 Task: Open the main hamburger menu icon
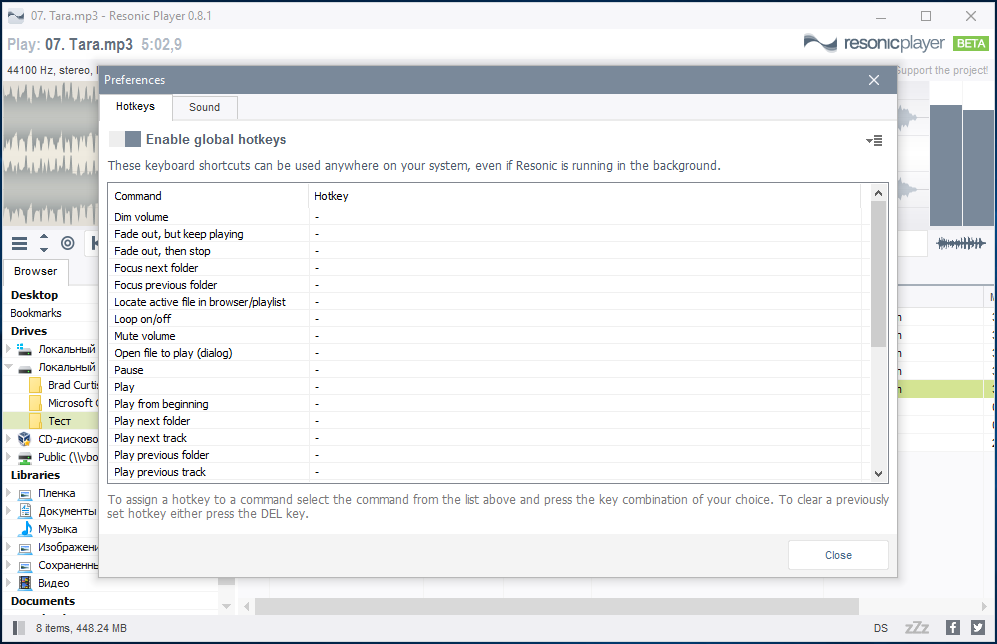(x=20, y=243)
